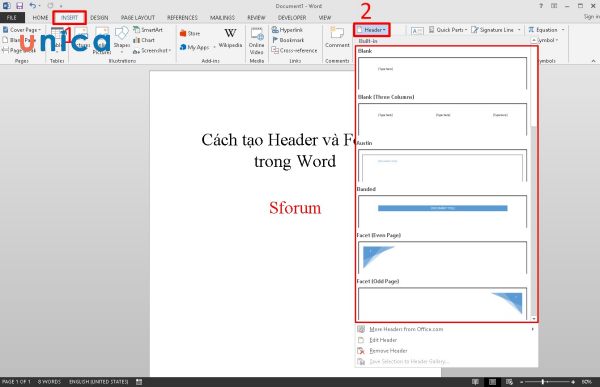Click the PAGE 1 OF 1 indicator
Image resolution: width=600 pixels, height=387 pixels.
pos(16,382)
